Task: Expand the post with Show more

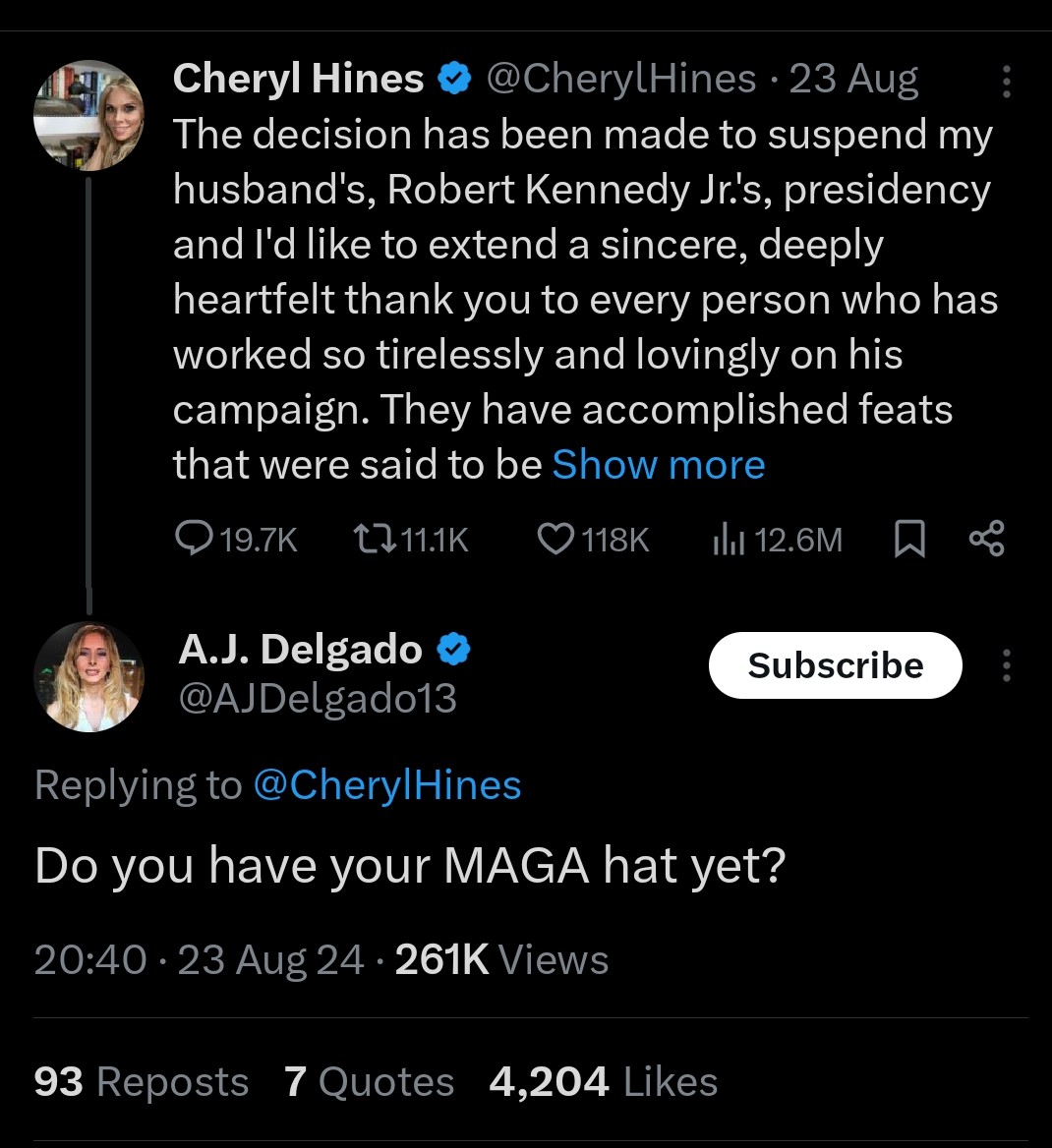Action: coord(658,464)
